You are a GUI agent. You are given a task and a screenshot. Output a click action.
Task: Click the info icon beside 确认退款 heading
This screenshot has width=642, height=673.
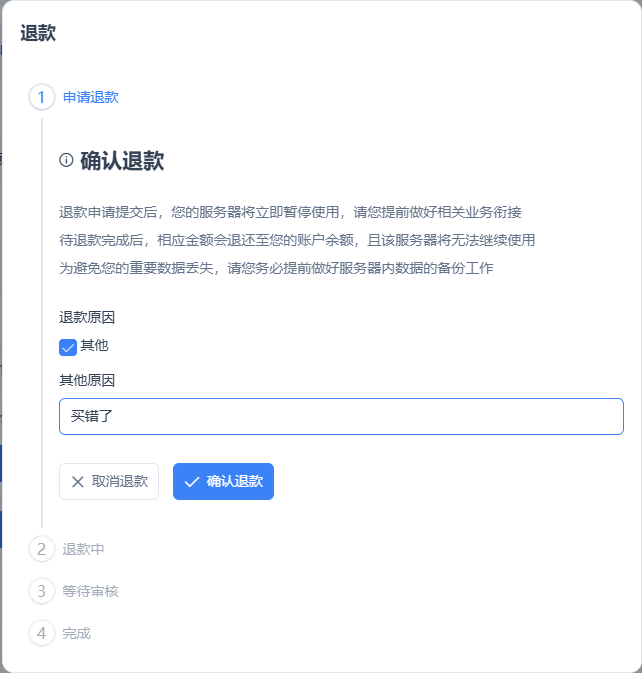[67, 160]
